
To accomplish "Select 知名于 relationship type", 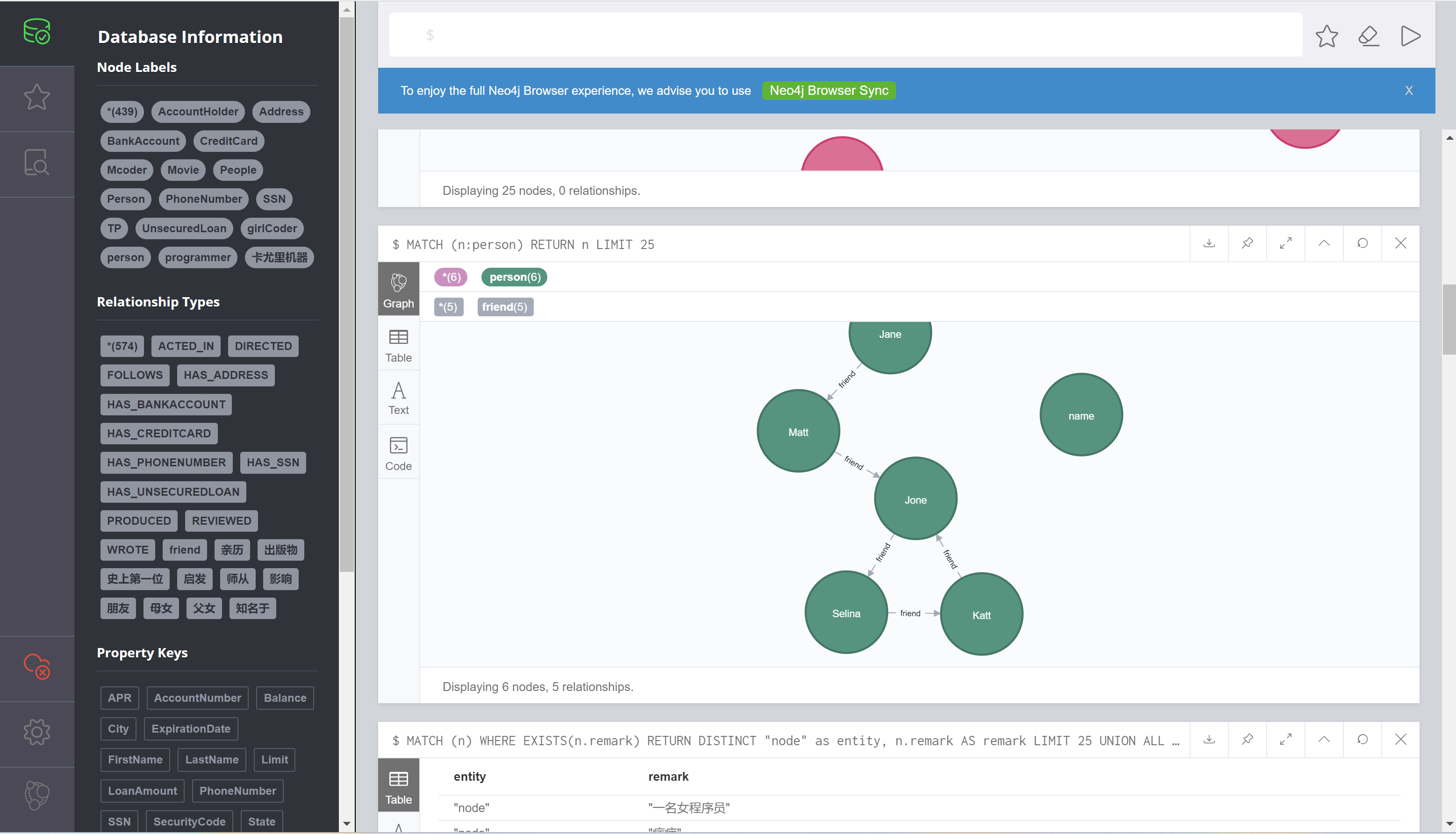I will (x=253, y=608).
